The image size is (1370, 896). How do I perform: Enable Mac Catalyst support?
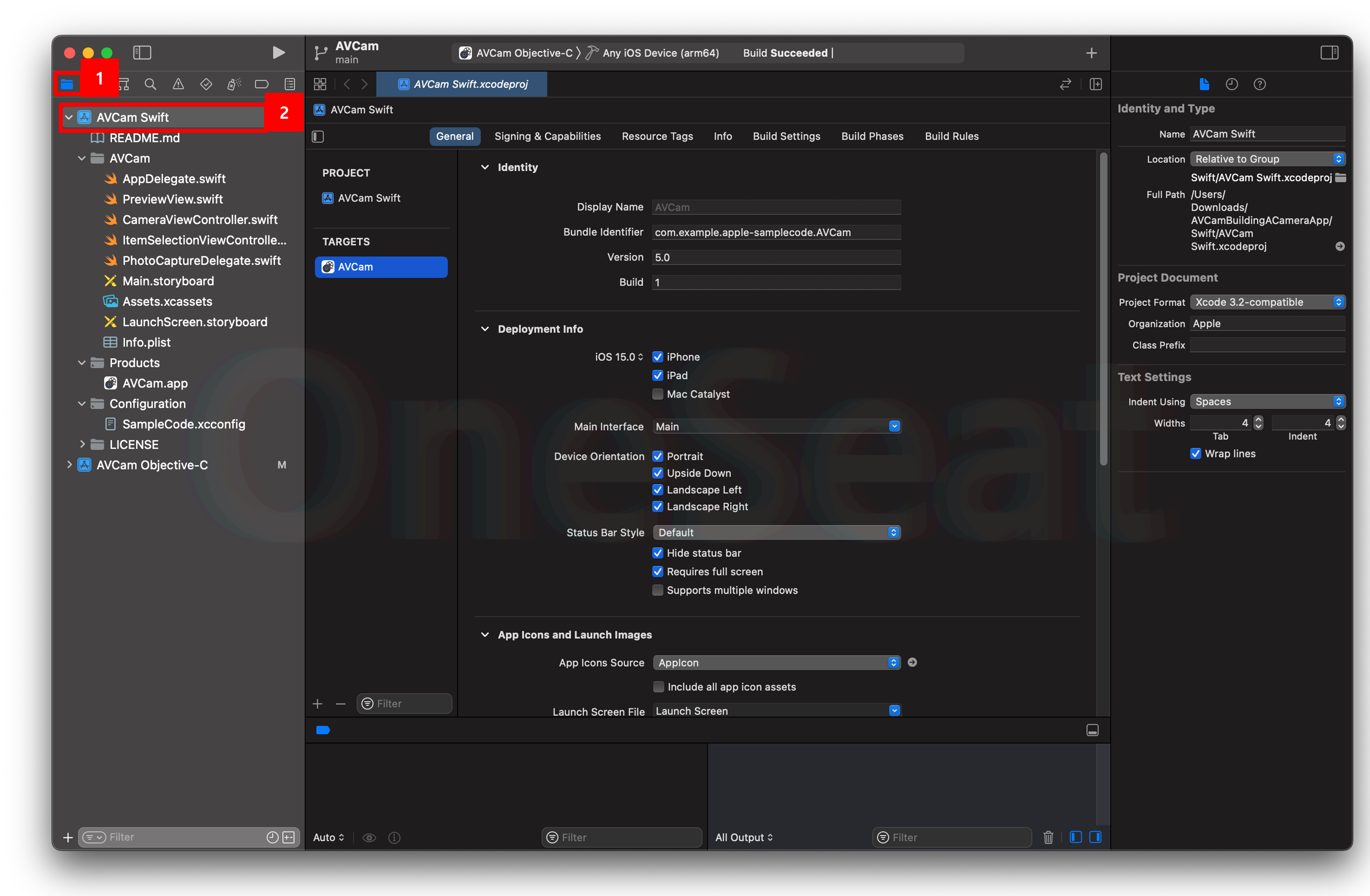(657, 394)
